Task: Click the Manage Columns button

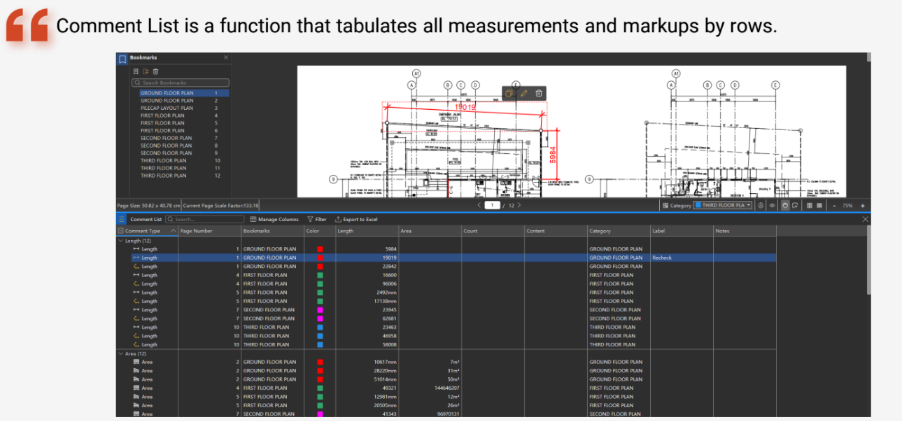Action: click(274, 218)
